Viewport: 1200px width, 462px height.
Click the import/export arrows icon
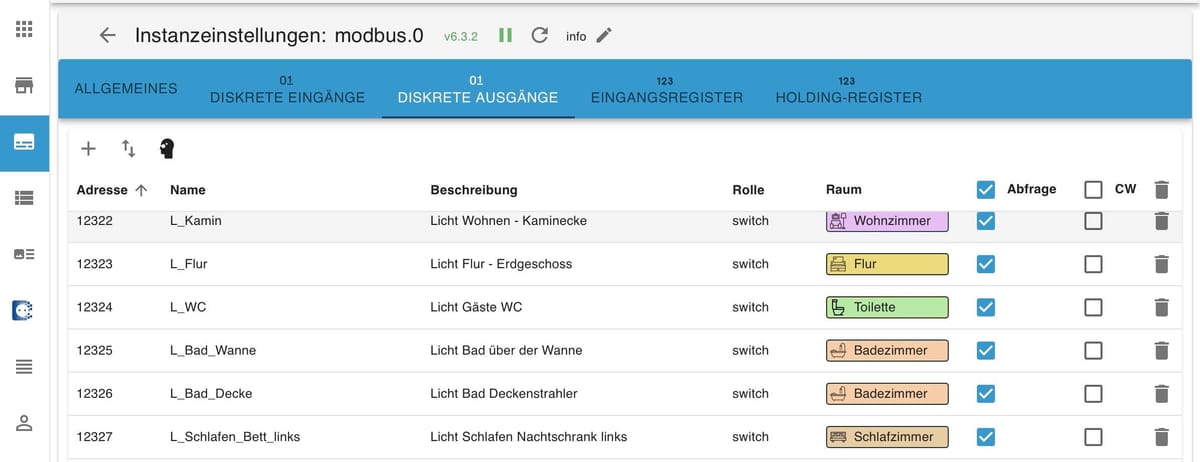click(128, 148)
